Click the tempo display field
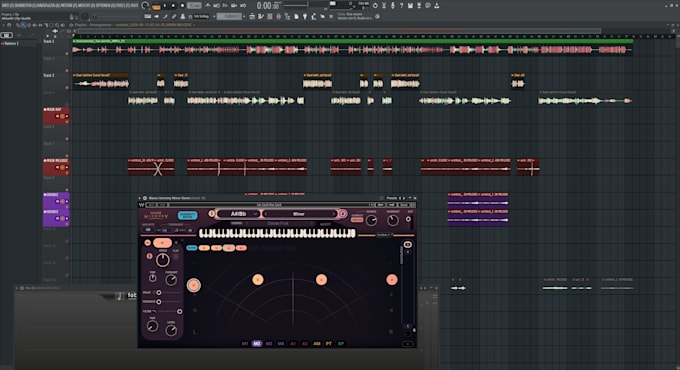The width and height of the screenshot is (680, 370). [x=194, y=6]
